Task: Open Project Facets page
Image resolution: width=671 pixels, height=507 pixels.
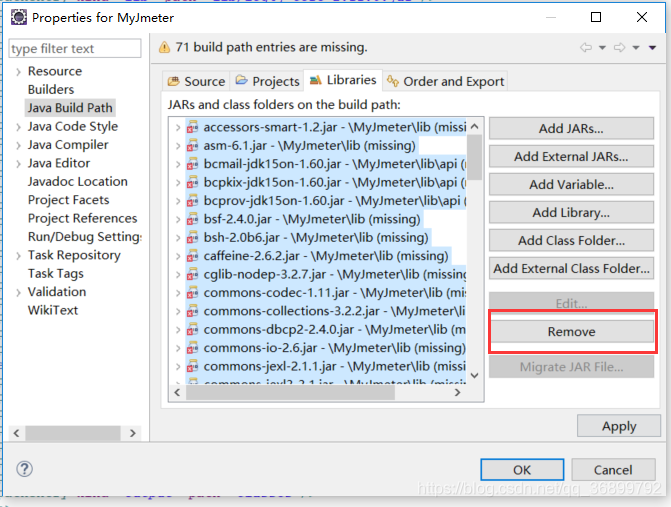Action: (68, 200)
